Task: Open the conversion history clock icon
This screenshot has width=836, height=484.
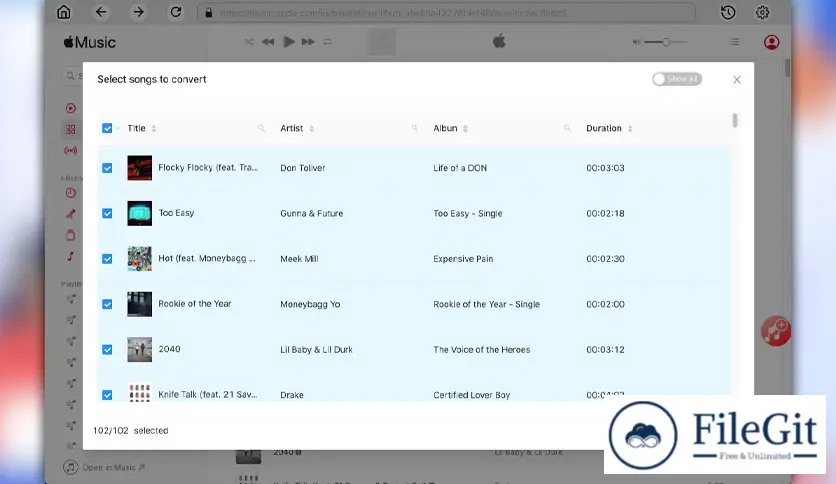Action: pyautogui.click(x=728, y=12)
